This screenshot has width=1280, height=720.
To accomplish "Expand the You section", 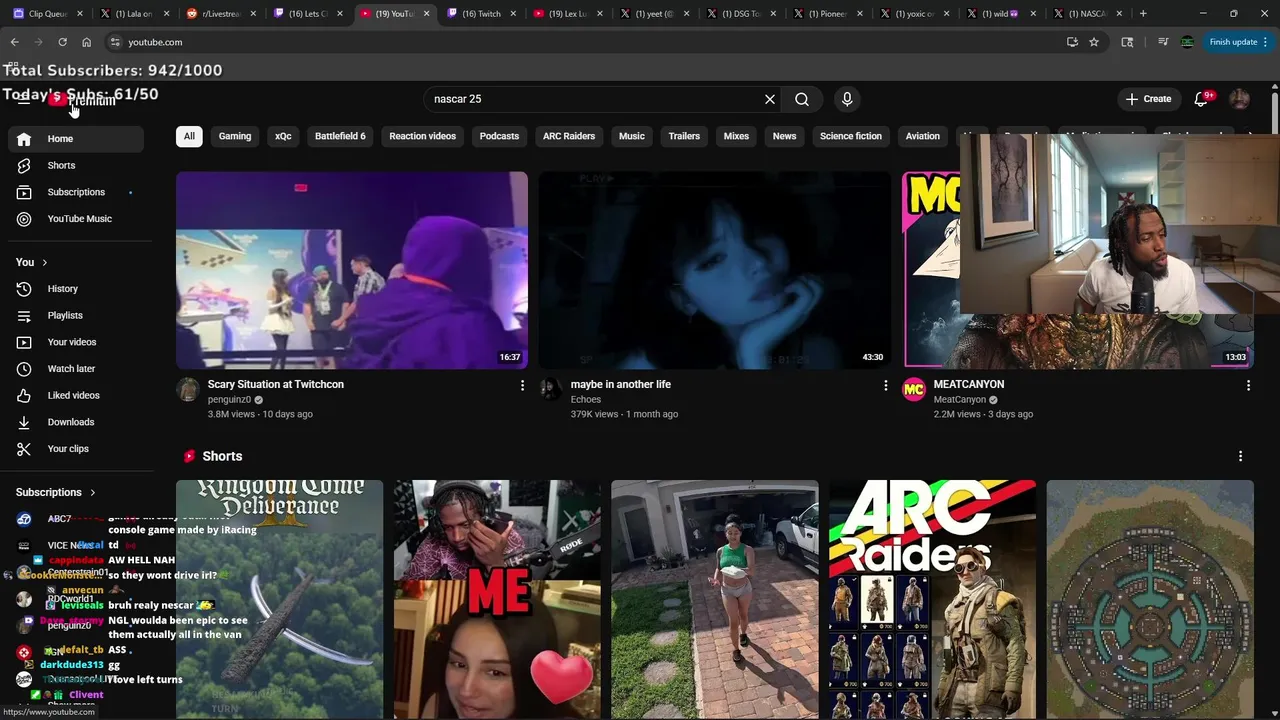I will [x=32, y=262].
